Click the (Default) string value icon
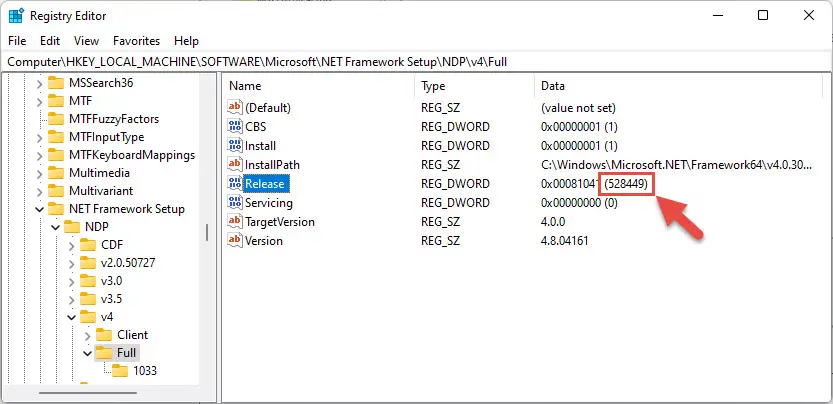Viewport: 833px width, 404px height. [235, 107]
